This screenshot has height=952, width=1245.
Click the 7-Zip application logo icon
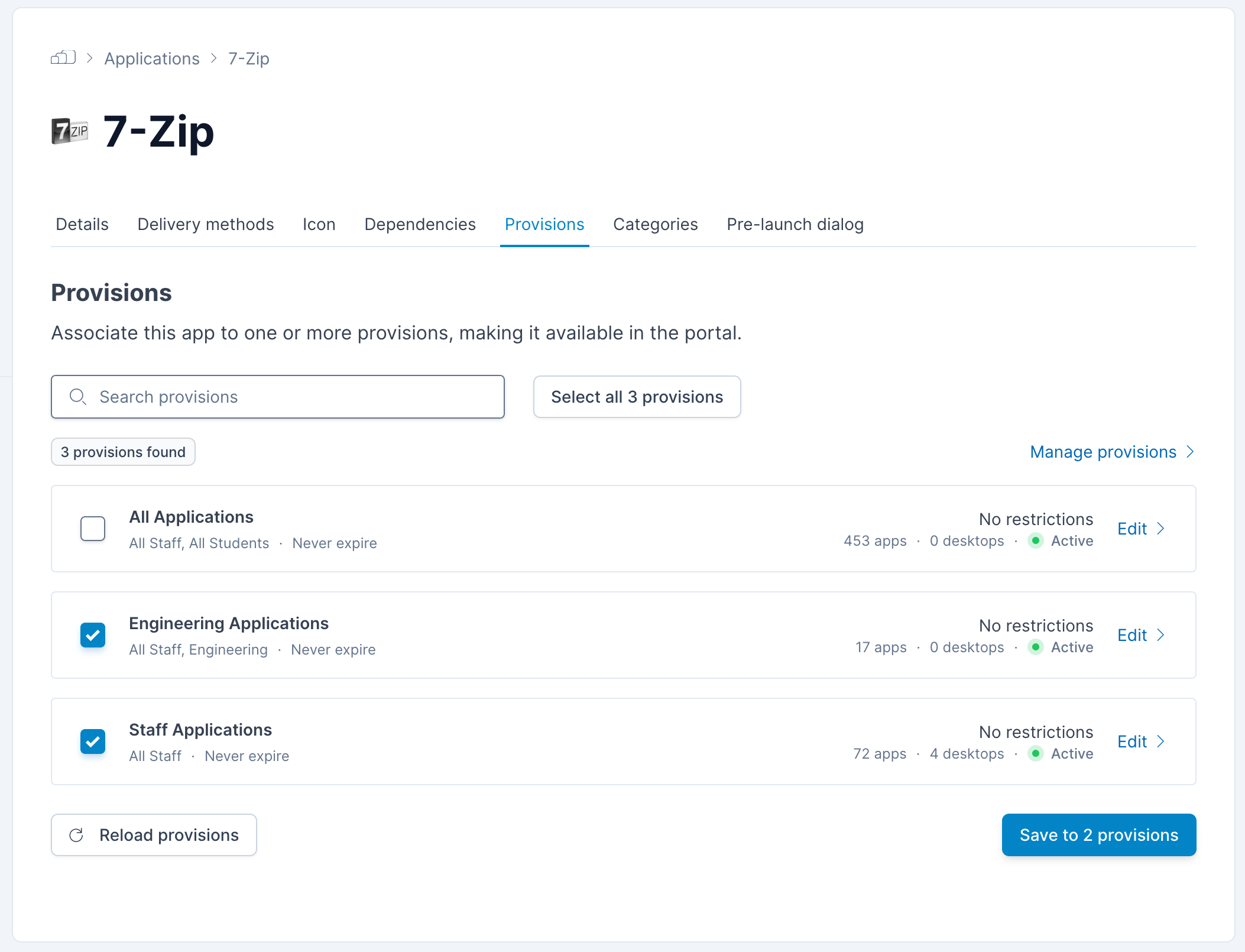(x=70, y=131)
